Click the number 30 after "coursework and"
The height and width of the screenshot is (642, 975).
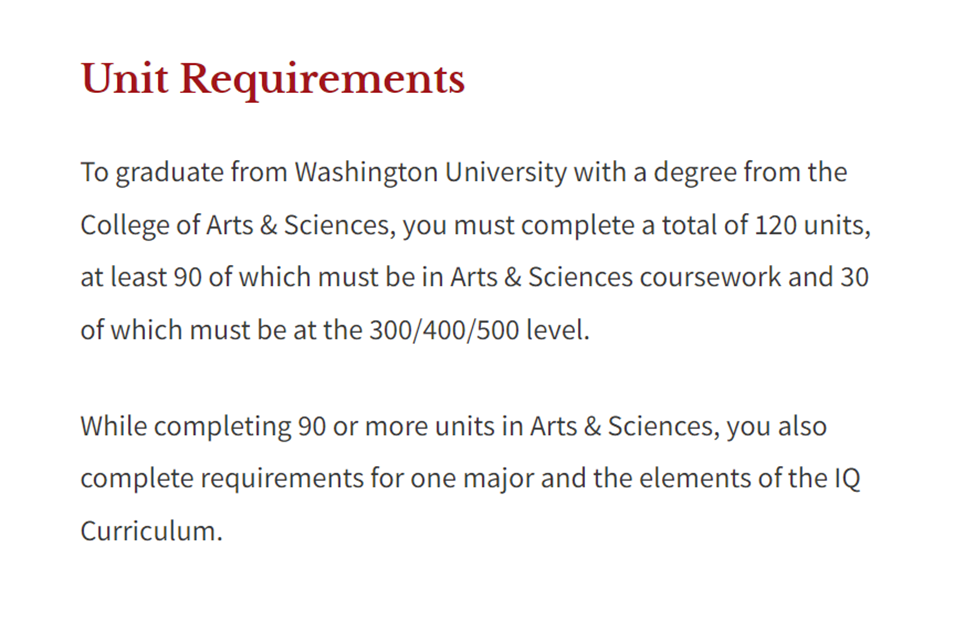[x=853, y=278]
